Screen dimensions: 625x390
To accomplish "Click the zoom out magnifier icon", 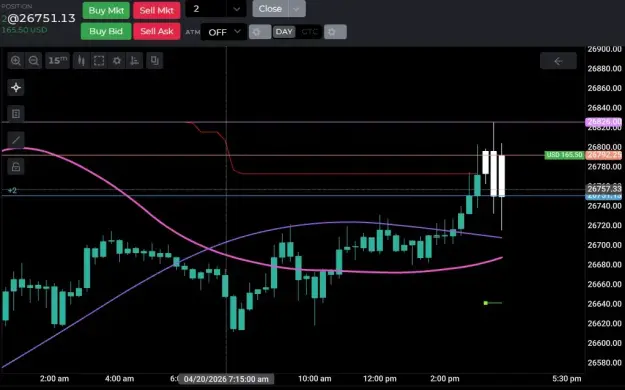I will [34, 61].
